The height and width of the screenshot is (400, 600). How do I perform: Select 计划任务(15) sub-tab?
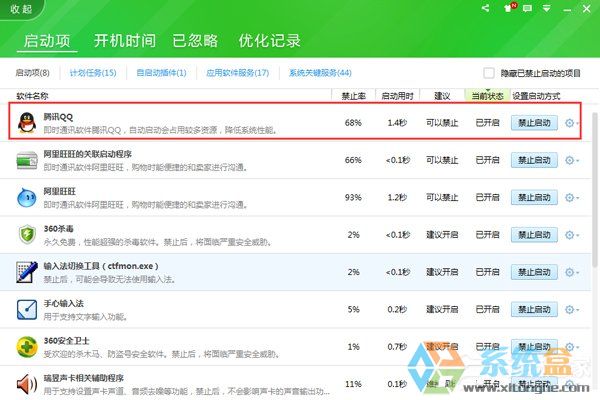pyautogui.click(x=93, y=73)
